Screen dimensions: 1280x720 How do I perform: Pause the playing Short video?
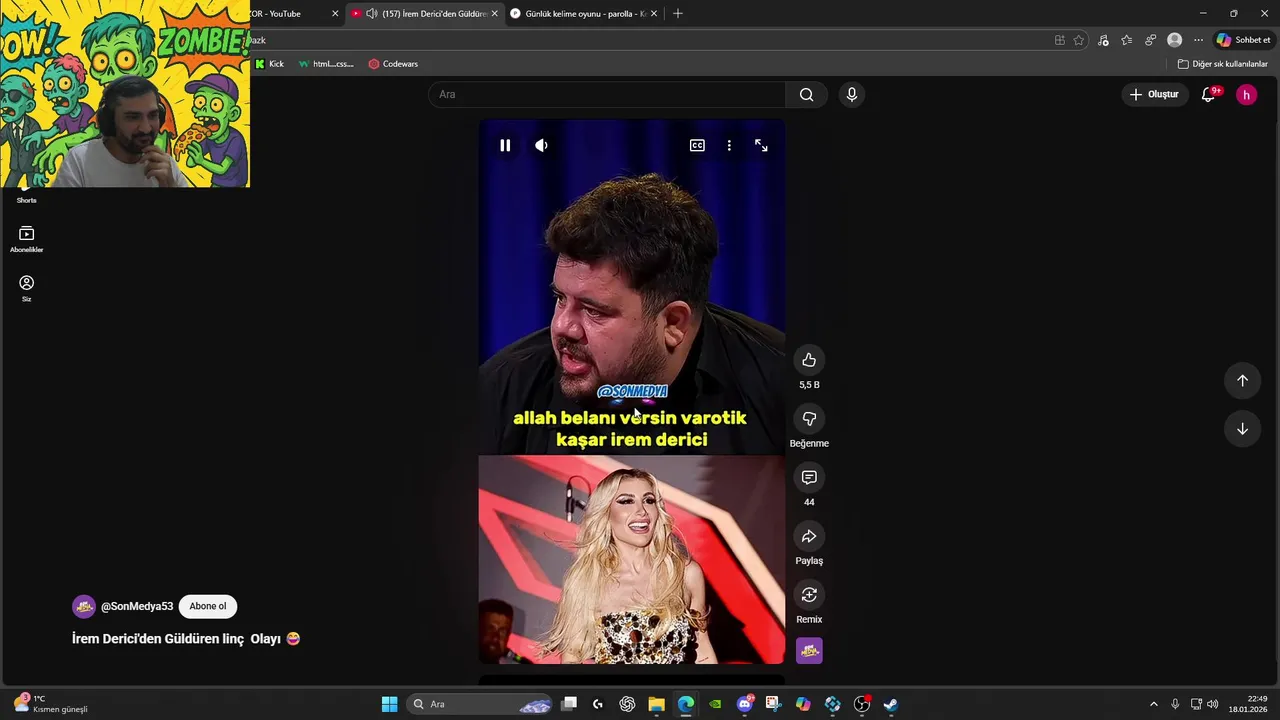pyautogui.click(x=505, y=146)
